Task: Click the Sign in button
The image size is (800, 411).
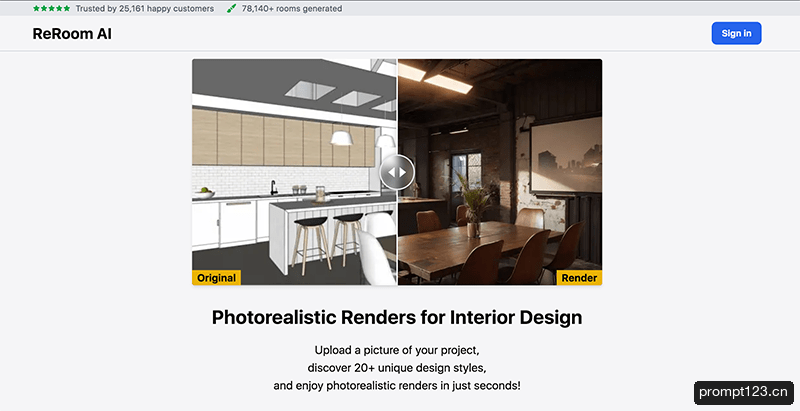Action: [x=736, y=33]
